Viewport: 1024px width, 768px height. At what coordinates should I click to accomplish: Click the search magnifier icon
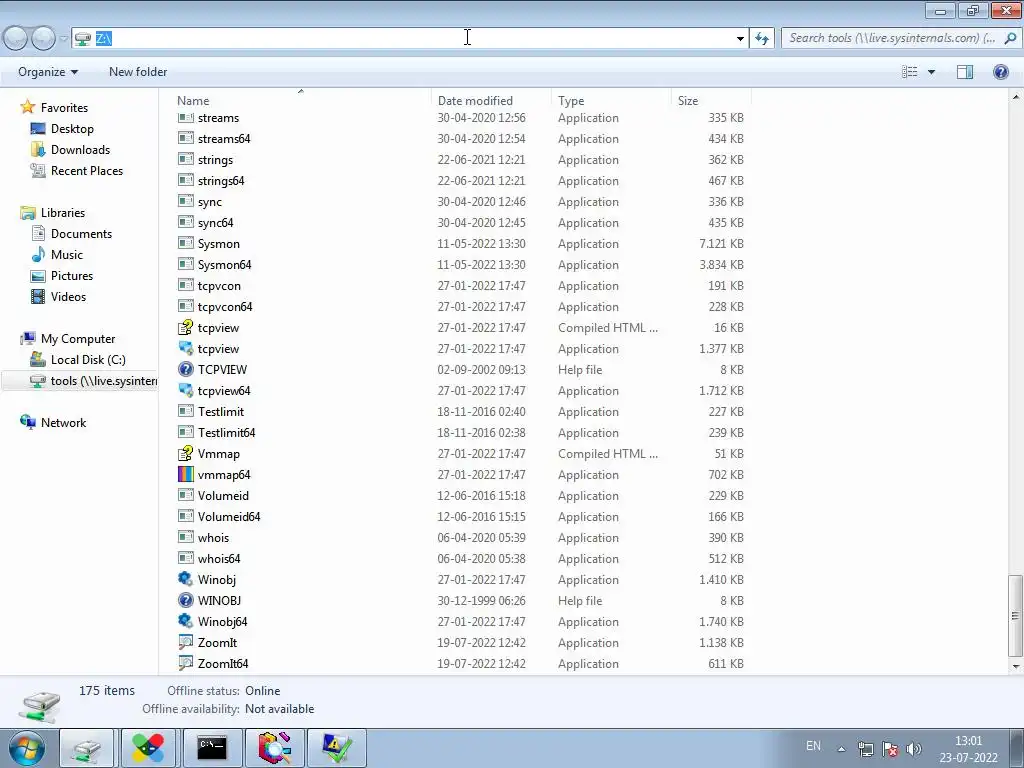(1010, 38)
